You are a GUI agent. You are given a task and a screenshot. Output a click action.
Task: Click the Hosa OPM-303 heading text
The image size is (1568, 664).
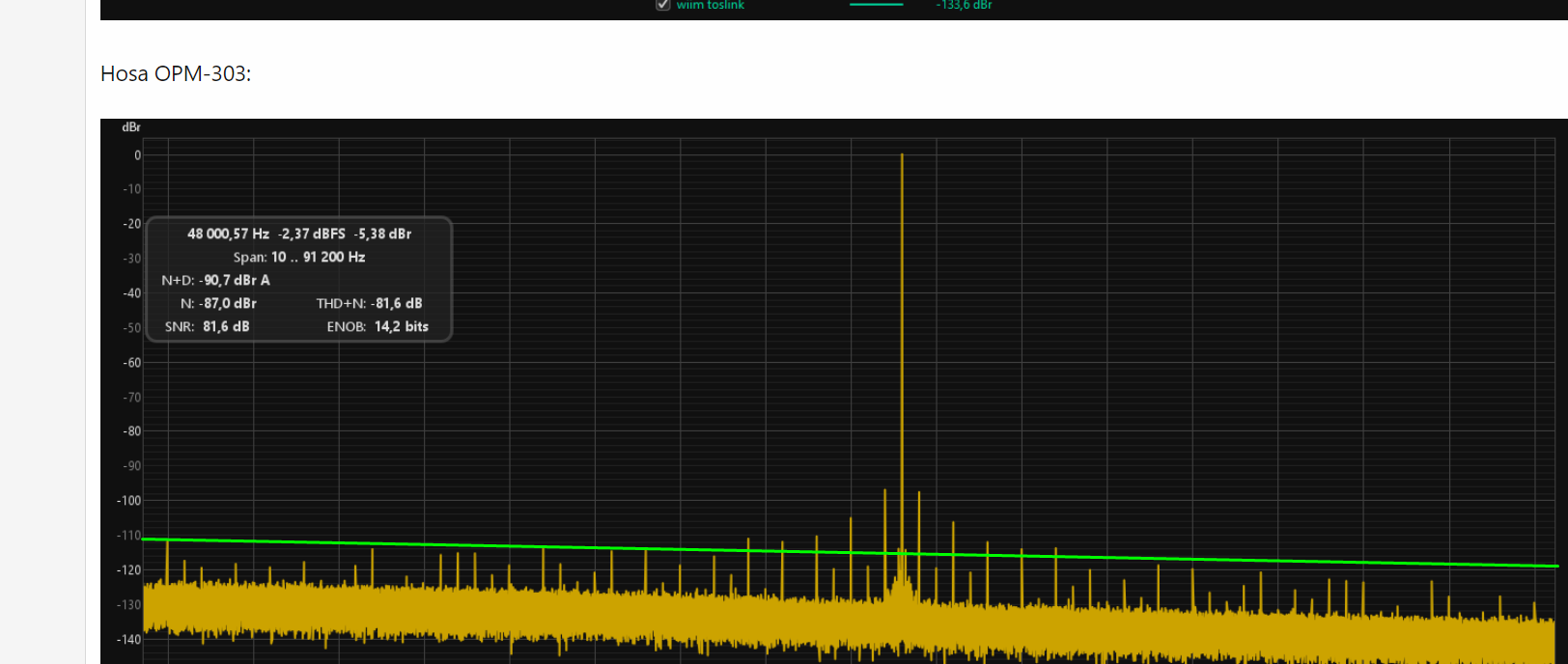point(176,74)
